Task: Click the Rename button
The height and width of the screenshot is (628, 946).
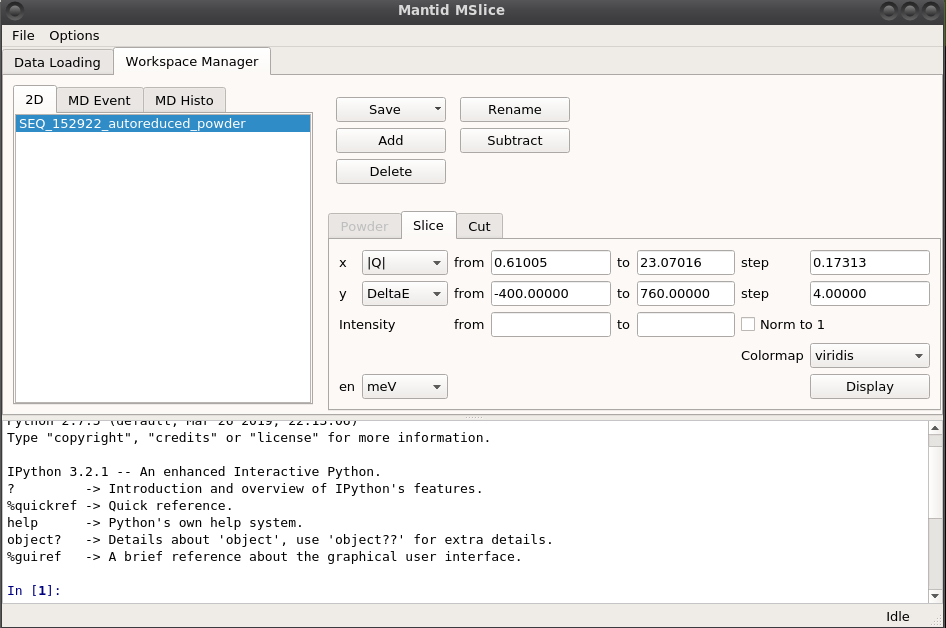Action: click(514, 110)
